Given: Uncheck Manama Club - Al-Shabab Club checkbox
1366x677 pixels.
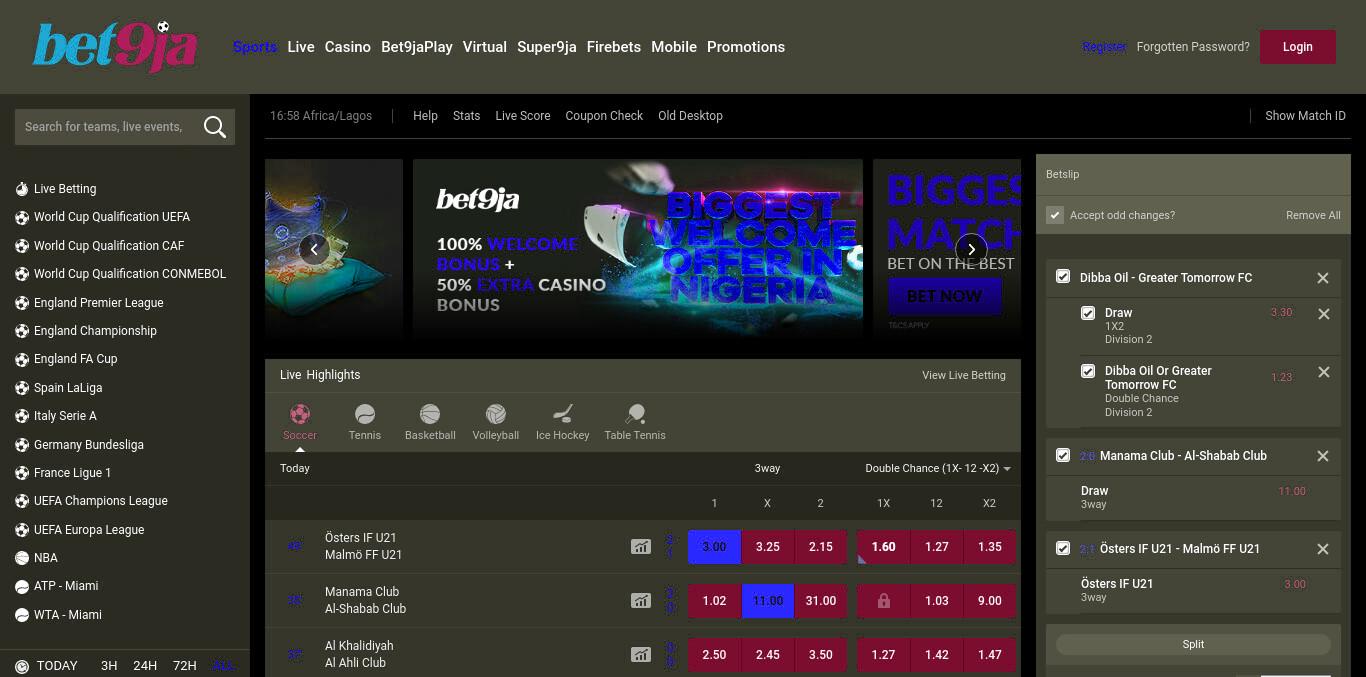Looking at the screenshot, I should coord(1063,455).
